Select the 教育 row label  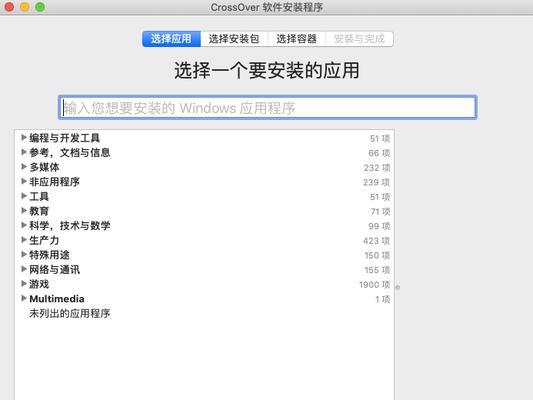[x=39, y=211]
